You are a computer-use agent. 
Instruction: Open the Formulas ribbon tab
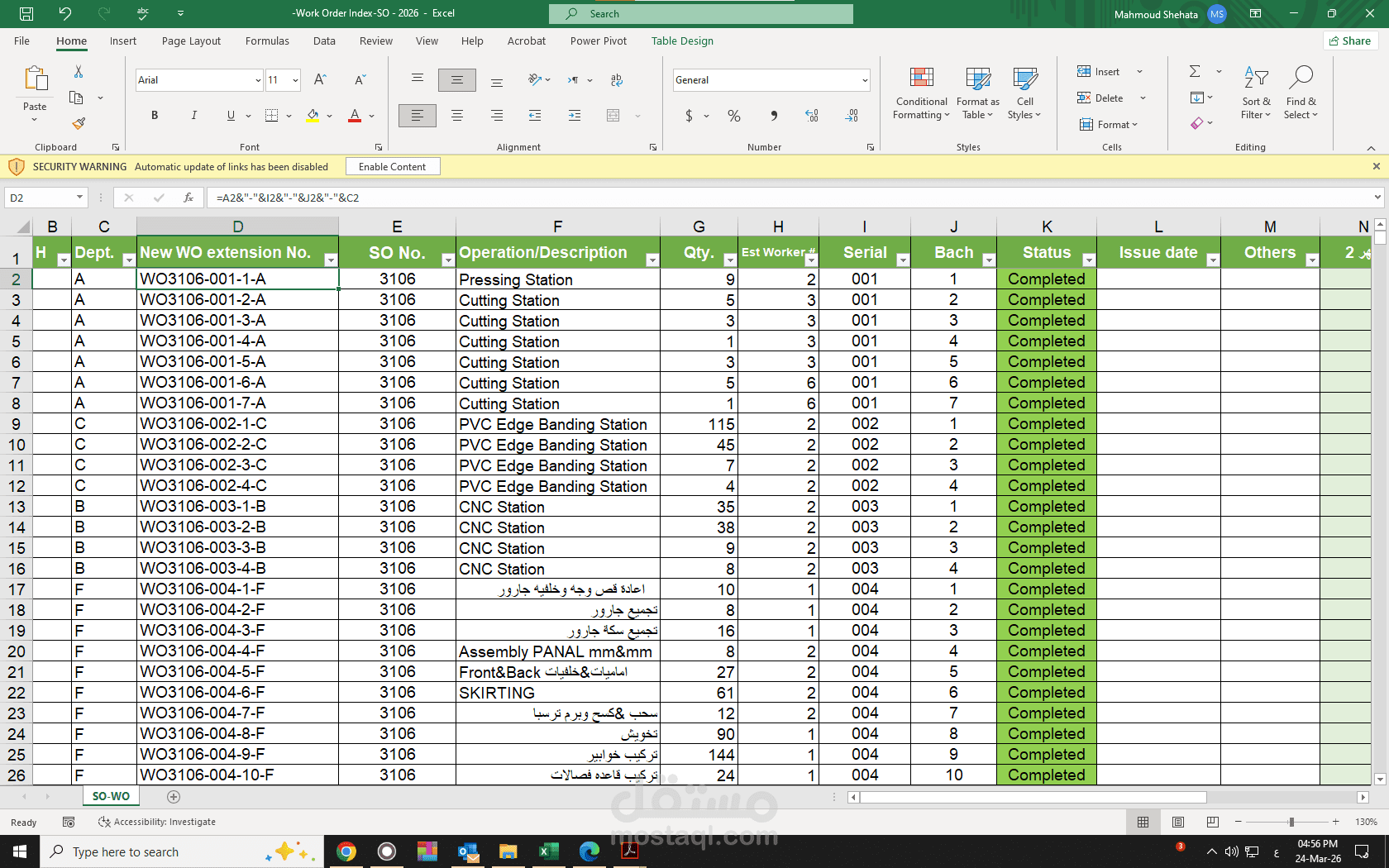pyautogui.click(x=267, y=41)
